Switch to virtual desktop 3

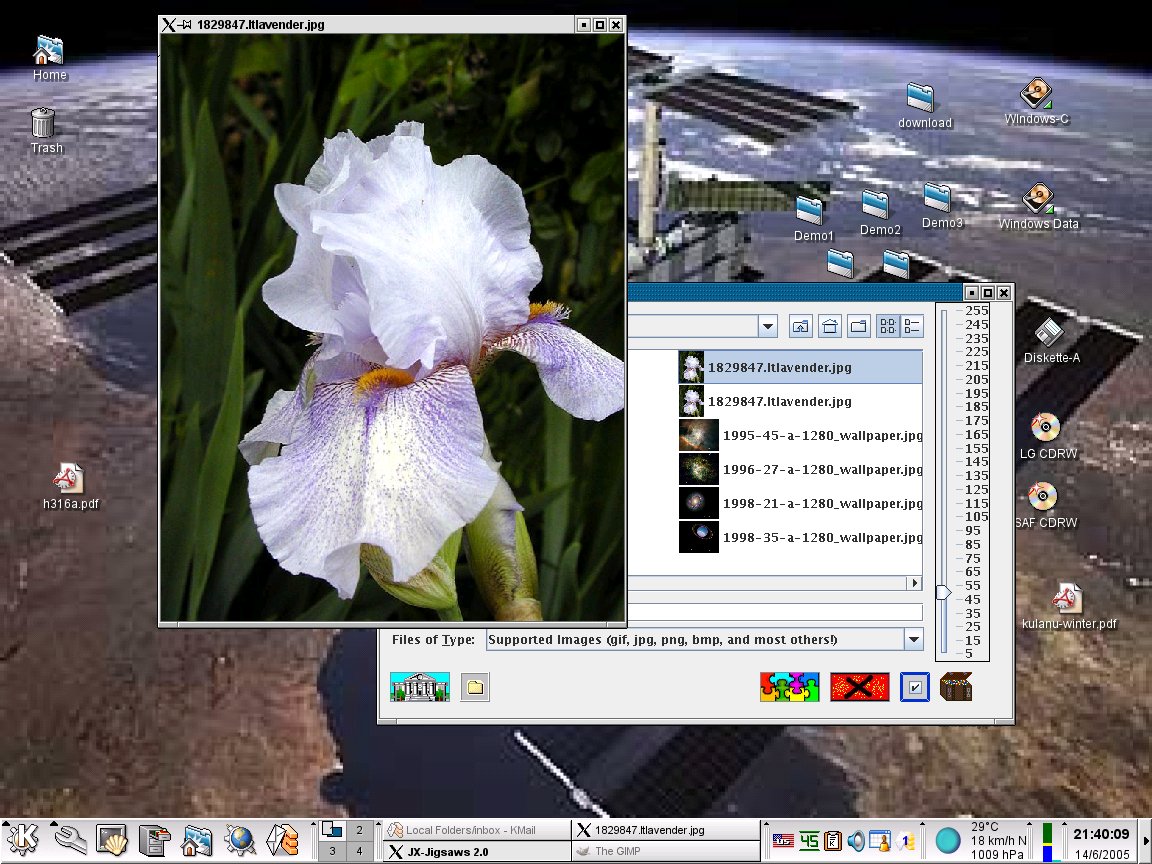[x=332, y=851]
